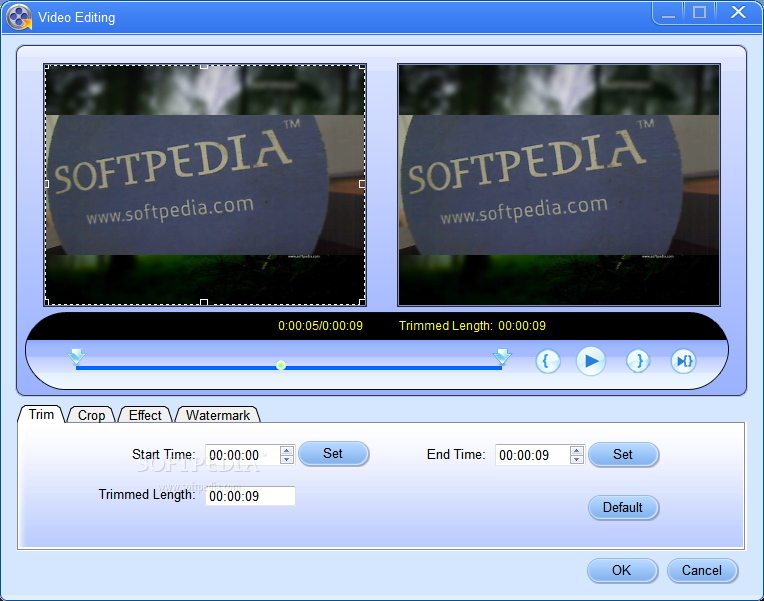Decrease End Time with down arrow
The height and width of the screenshot is (601, 764).
[x=577, y=459]
